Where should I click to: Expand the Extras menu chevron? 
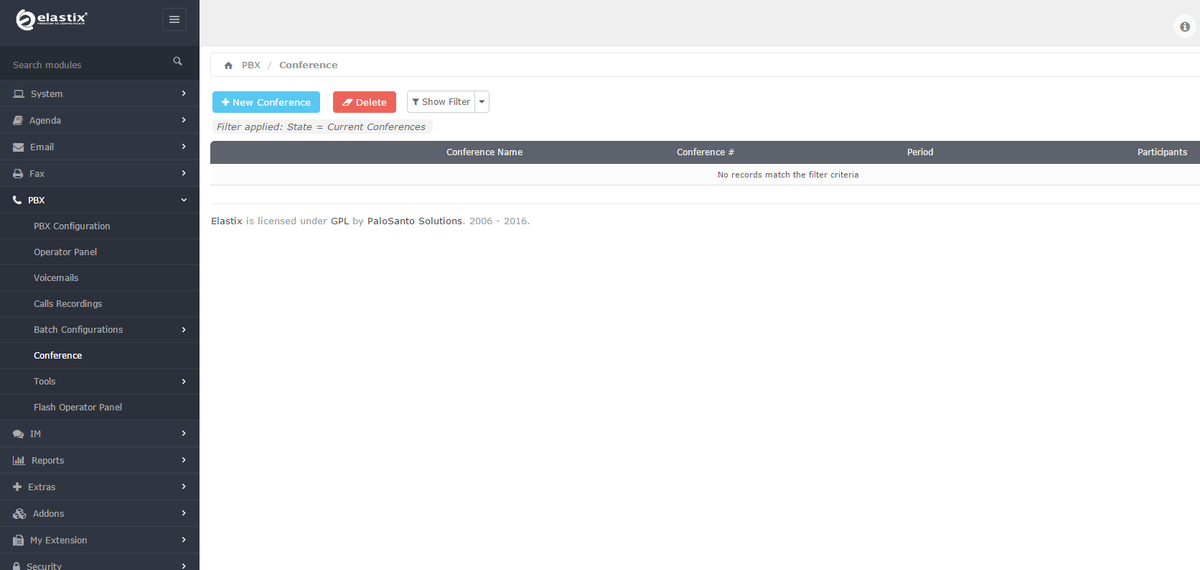(184, 486)
